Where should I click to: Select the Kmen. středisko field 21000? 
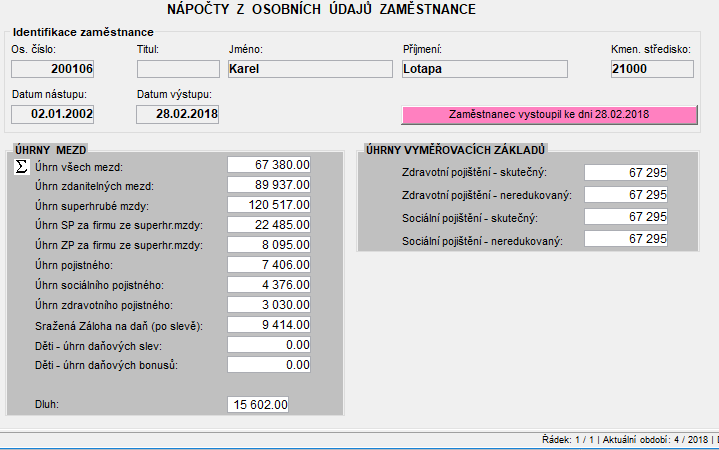point(652,69)
